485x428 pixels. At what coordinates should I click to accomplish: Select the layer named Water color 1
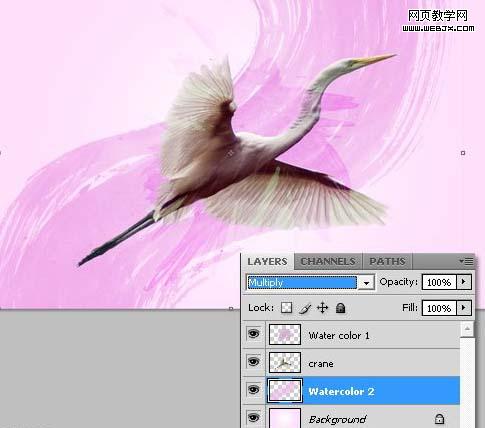click(339, 335)
